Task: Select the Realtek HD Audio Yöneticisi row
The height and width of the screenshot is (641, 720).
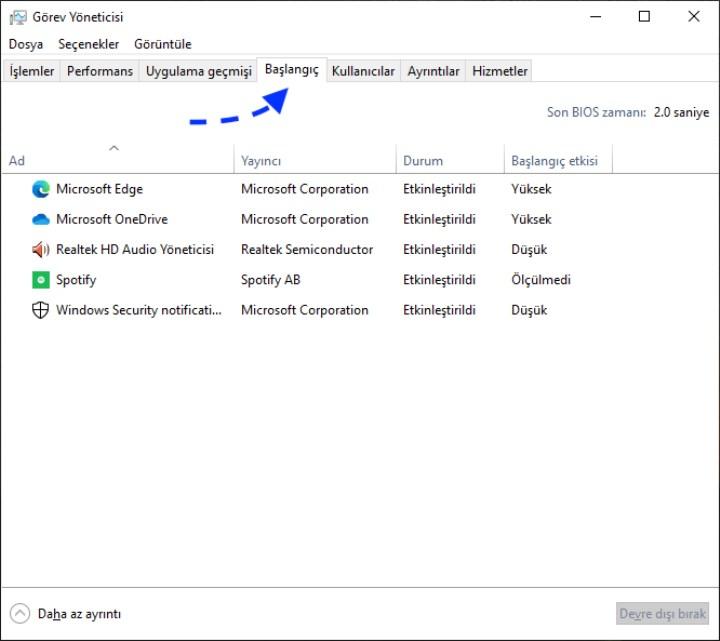Action: click(x=360, y=250)
